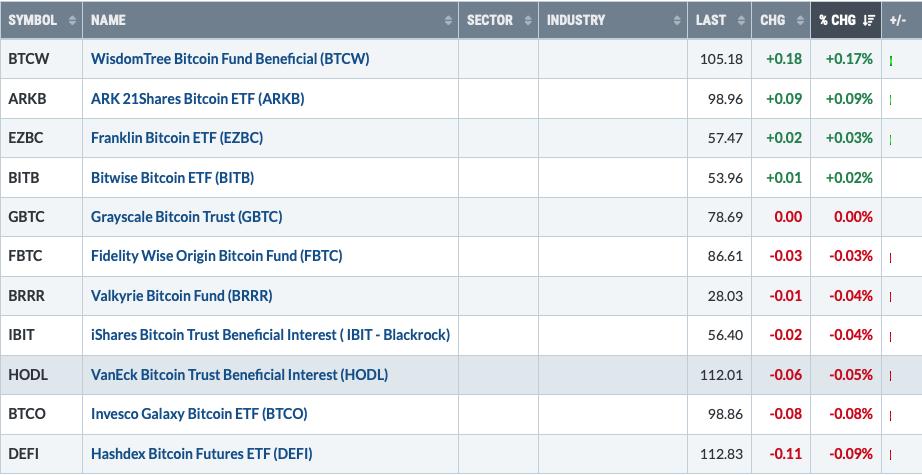Image resolution: width=922 pixels, height=475 pixels.
Task: Open Bitwise Bitcoin ETF (BITB) link
Action: click(x=172, y=177)
